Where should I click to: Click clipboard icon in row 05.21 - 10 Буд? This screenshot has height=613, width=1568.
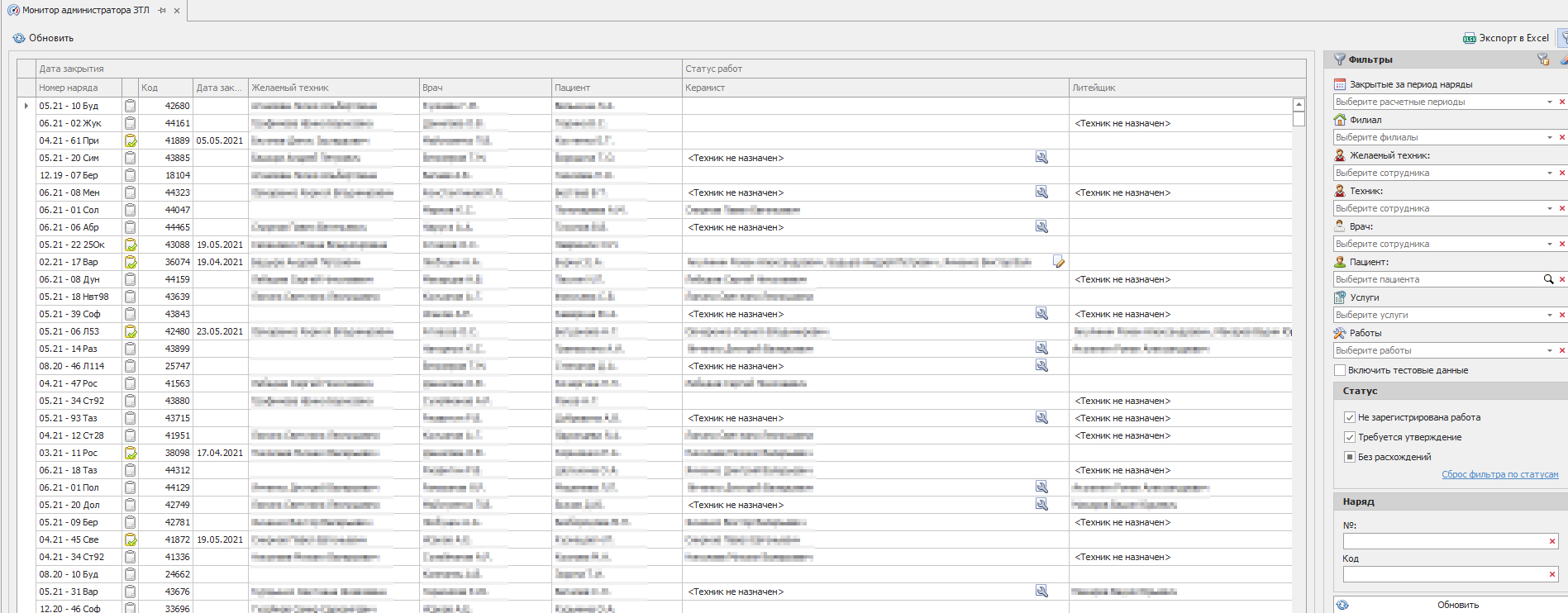(x=131, y=106)
